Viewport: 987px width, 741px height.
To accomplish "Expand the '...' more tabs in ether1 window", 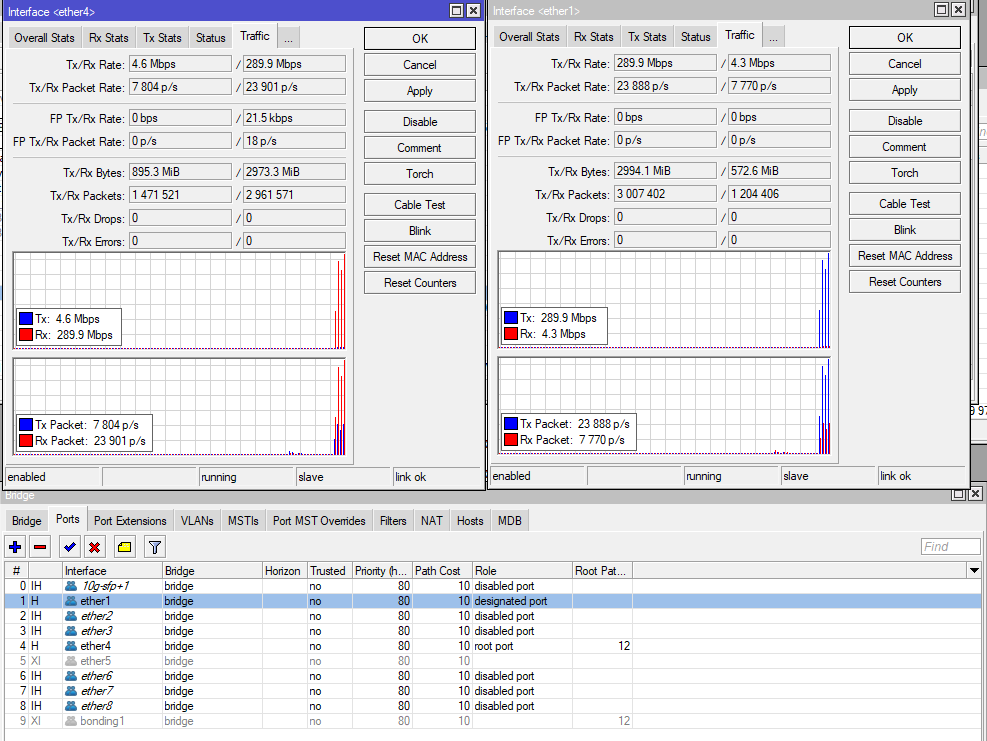I will pyautogui.click(x=773, y=37).
